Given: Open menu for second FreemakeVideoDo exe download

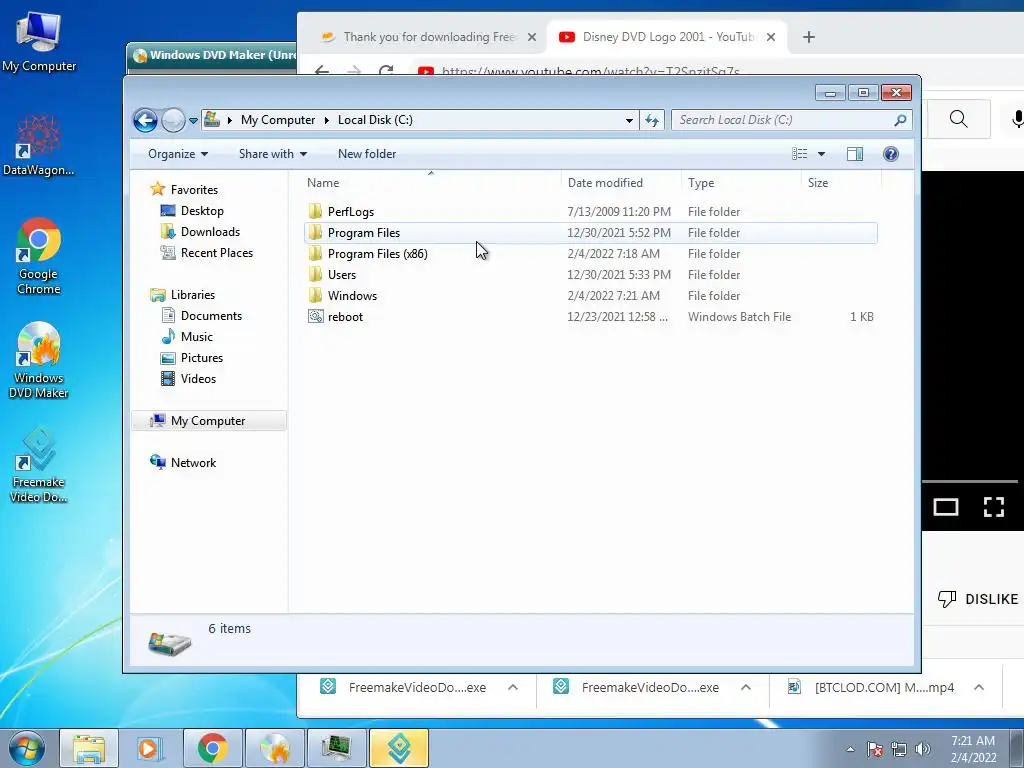Looking at the screenshot, I should click(x=746, y=687).
